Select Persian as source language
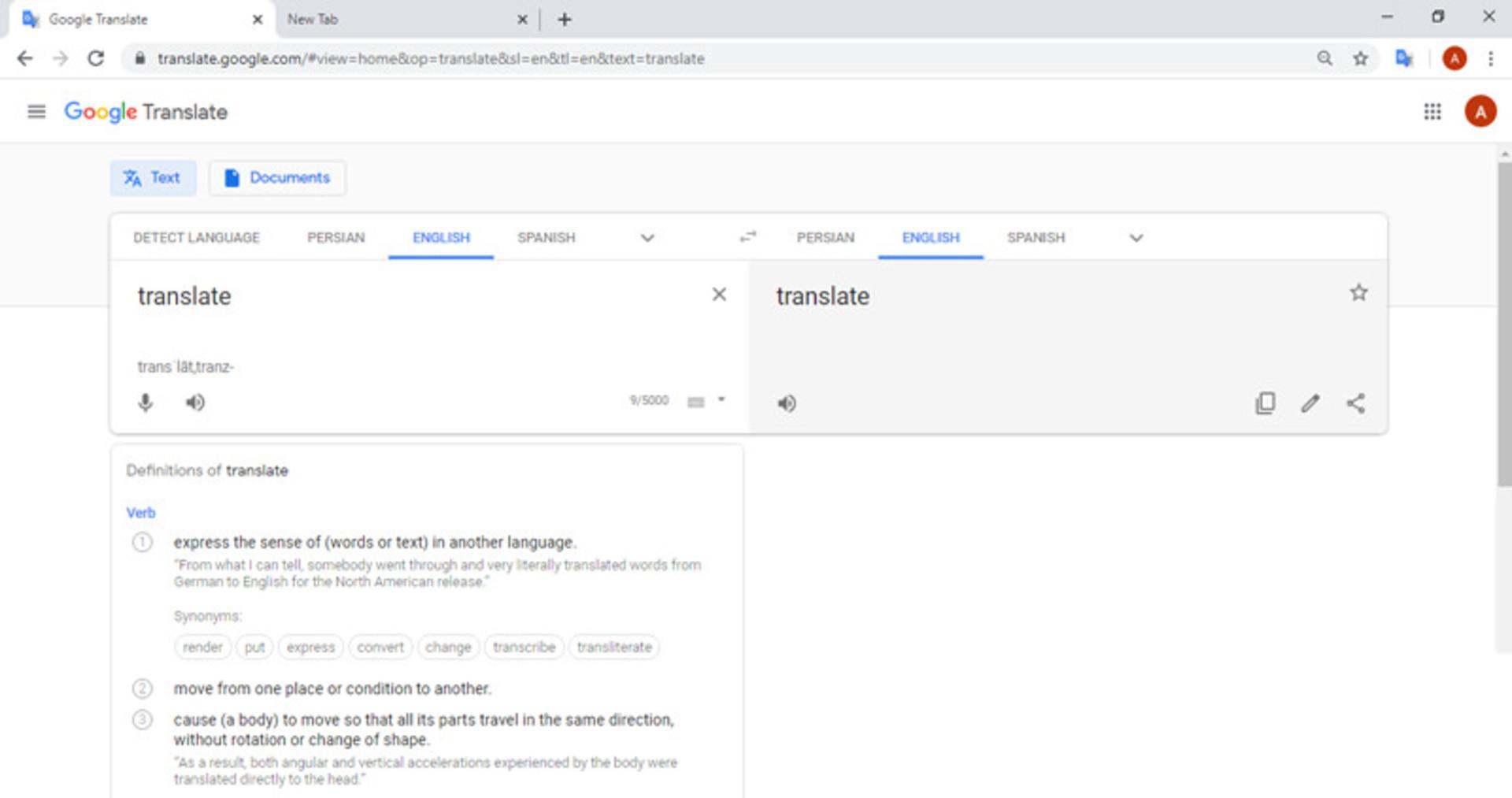The width and height of the screenshot is (1512, 798). 336,238
